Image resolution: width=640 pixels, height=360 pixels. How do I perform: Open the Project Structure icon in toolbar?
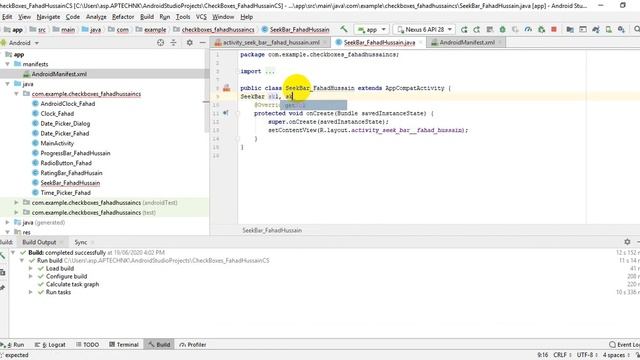tap(570, 29)
